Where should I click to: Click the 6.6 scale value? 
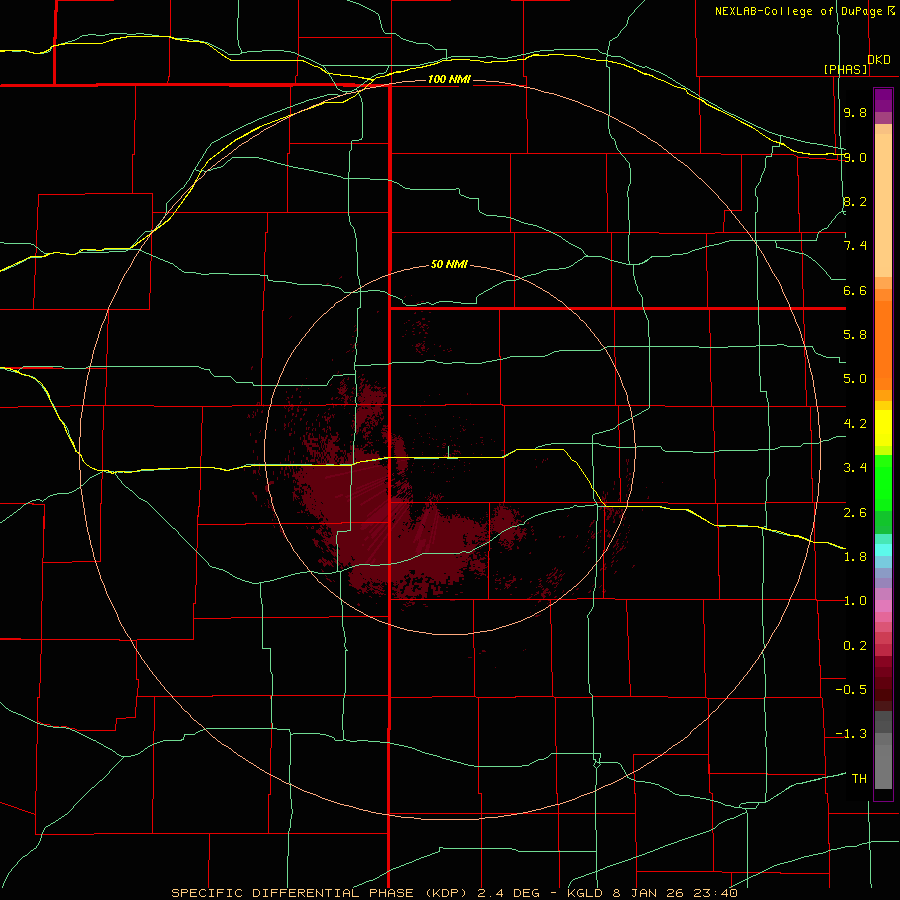[x=855, y=290]
